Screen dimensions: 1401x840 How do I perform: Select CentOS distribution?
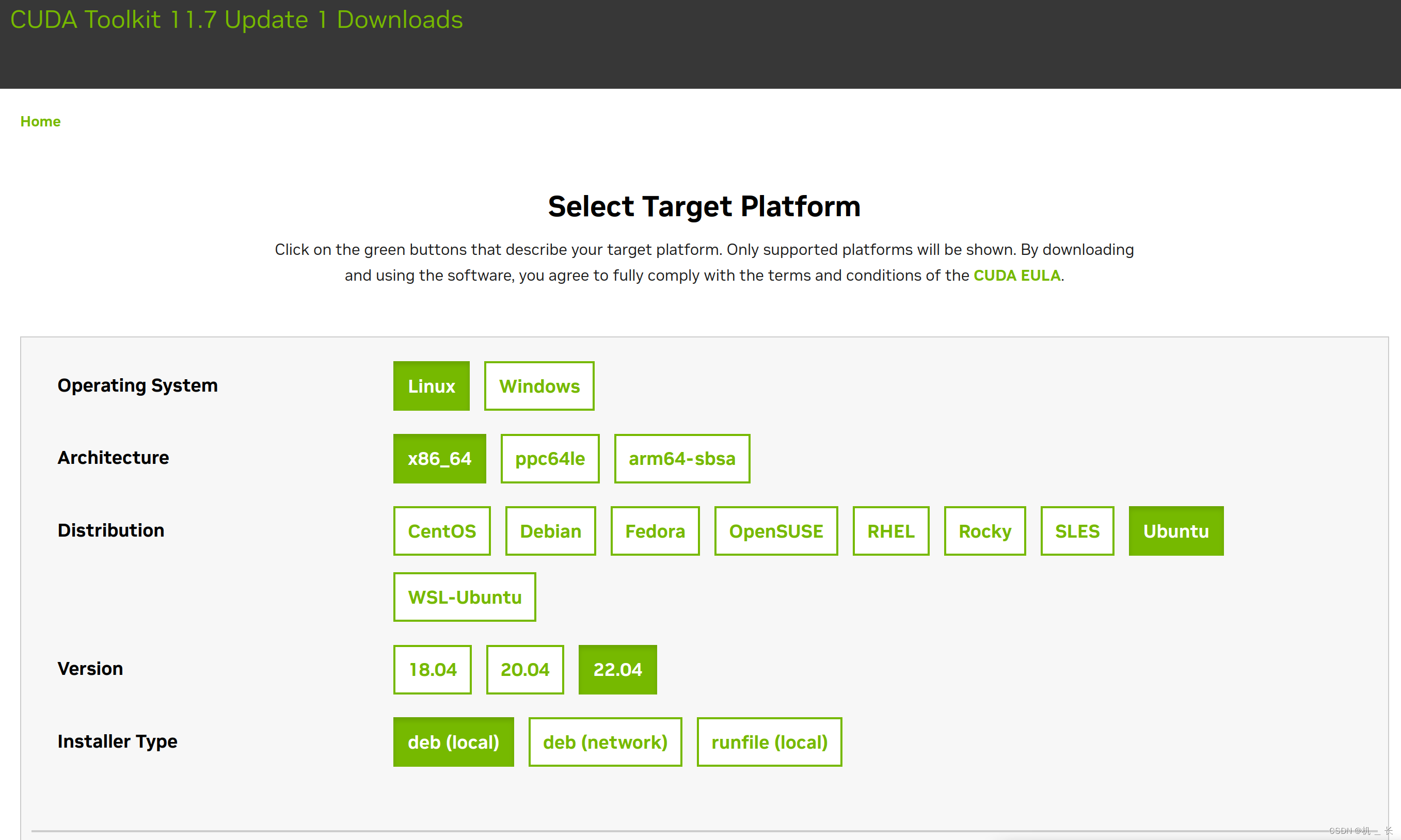(442, 531)
